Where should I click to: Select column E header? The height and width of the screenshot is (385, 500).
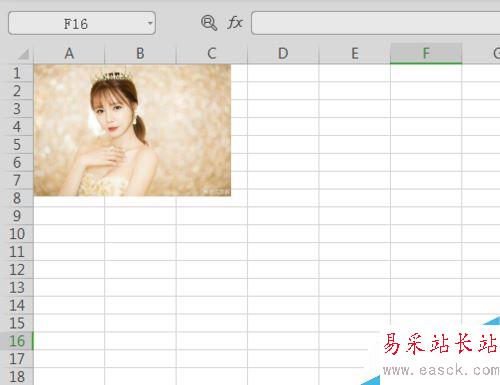tap(355, 53)
